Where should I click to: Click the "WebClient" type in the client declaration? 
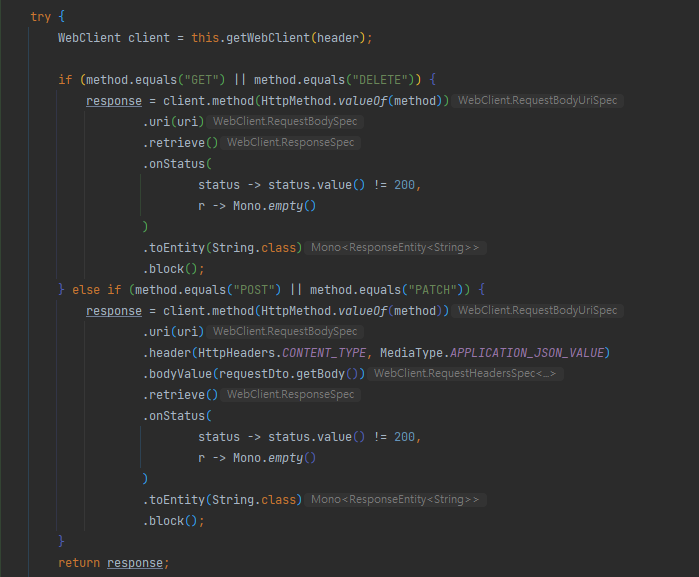click(x=89, y=38)
